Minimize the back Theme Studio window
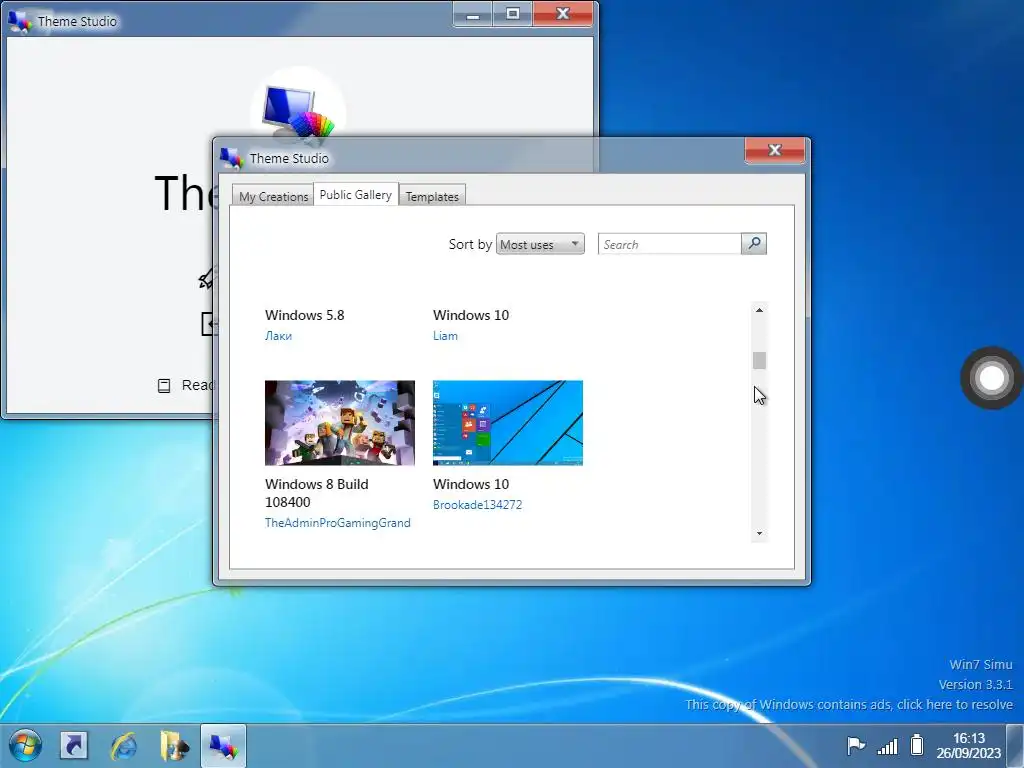 coord(473,14)
